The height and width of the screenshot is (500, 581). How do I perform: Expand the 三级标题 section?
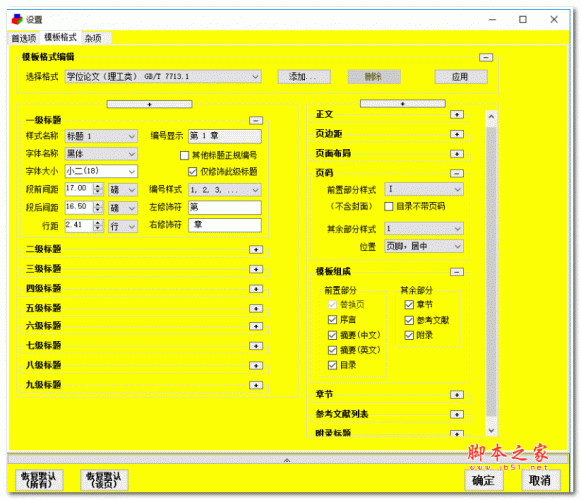[x=256, y=269]
